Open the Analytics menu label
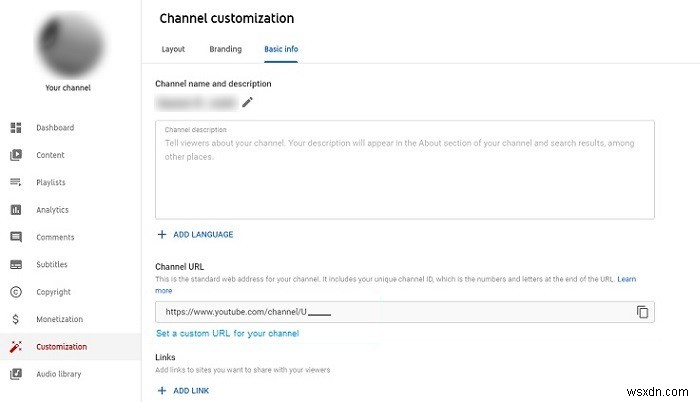Image resolution: width=700 pixels, height=402 pixels. point(53,210)
